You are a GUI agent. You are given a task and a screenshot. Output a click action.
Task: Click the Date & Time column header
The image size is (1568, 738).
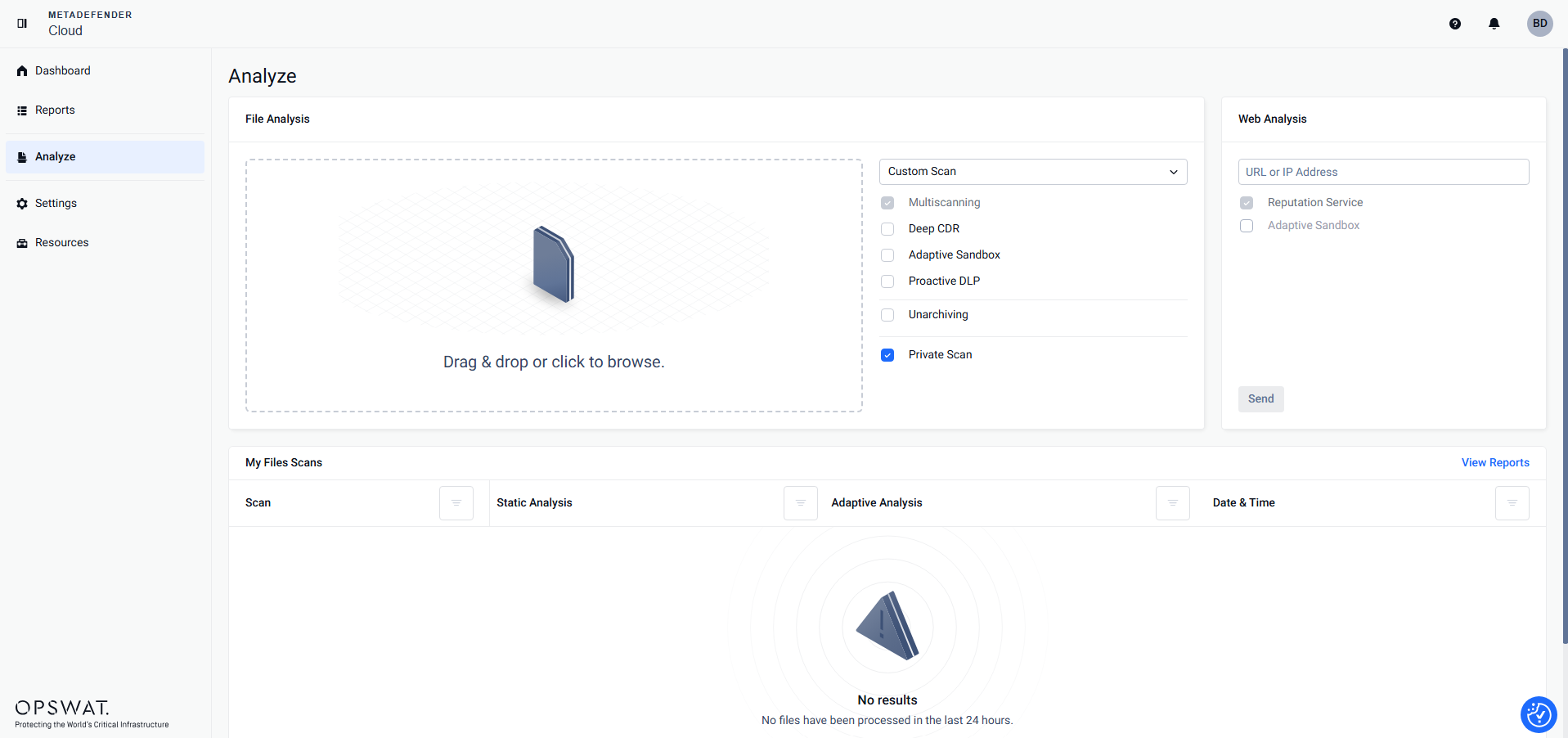click(x=1244, y=503)
